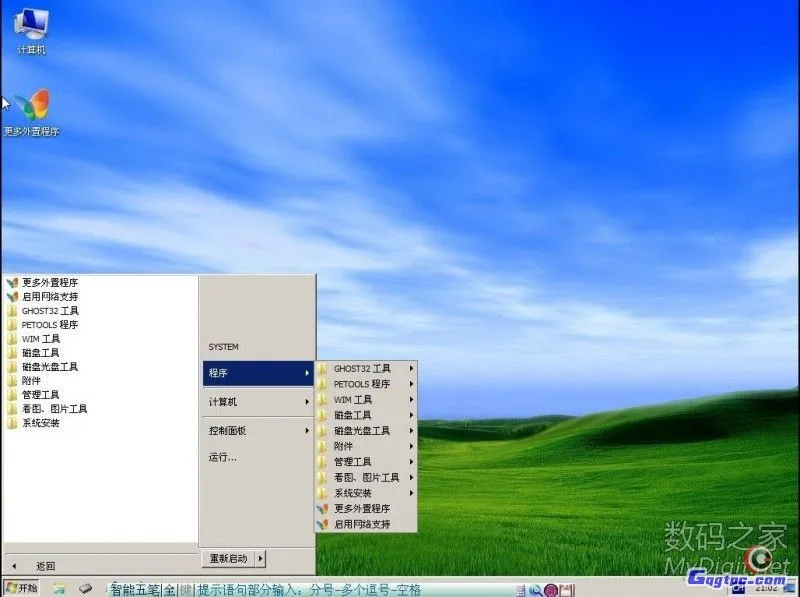
Task: Click 运行... in the start menu
Action: (222, 457)
